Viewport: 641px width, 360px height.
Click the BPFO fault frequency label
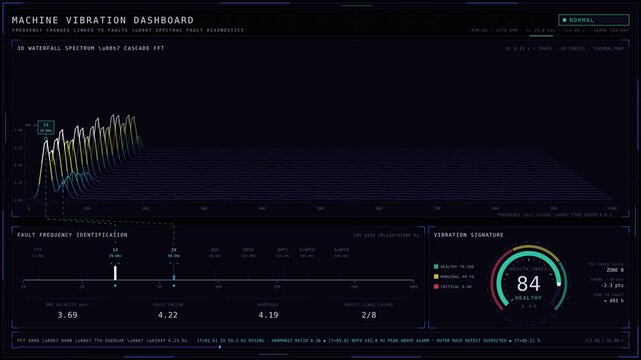pyautogui.click(x=248, y=250)
